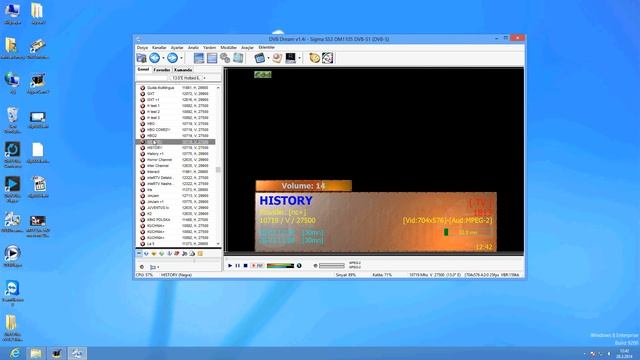Viewport: 640px width, 360px height.
Task: Click the clapperboard recording toolbar icon
Action: point(259,58)
